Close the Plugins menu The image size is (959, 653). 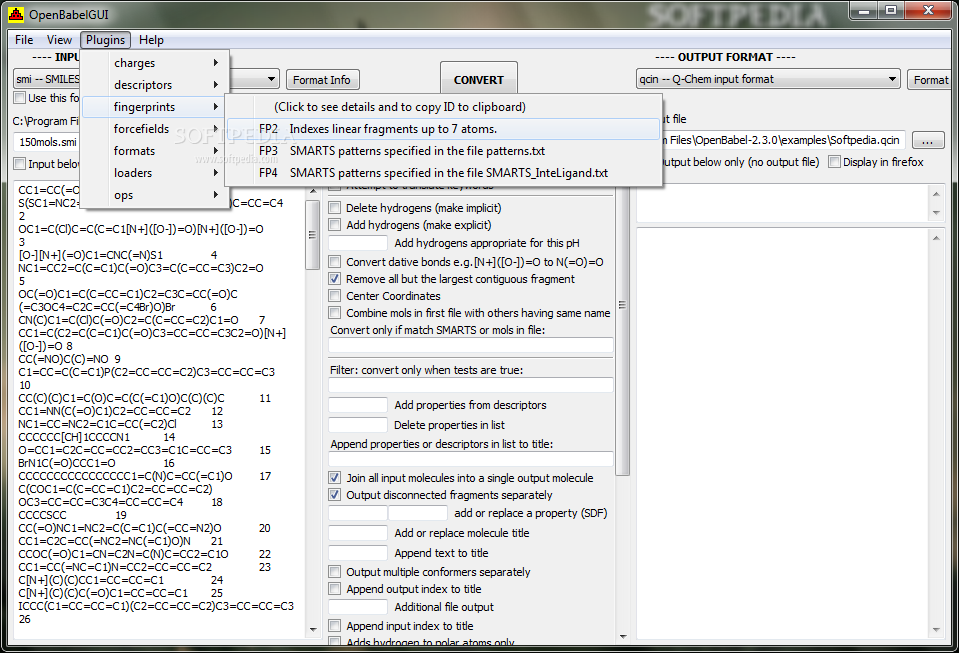point(105,40)
